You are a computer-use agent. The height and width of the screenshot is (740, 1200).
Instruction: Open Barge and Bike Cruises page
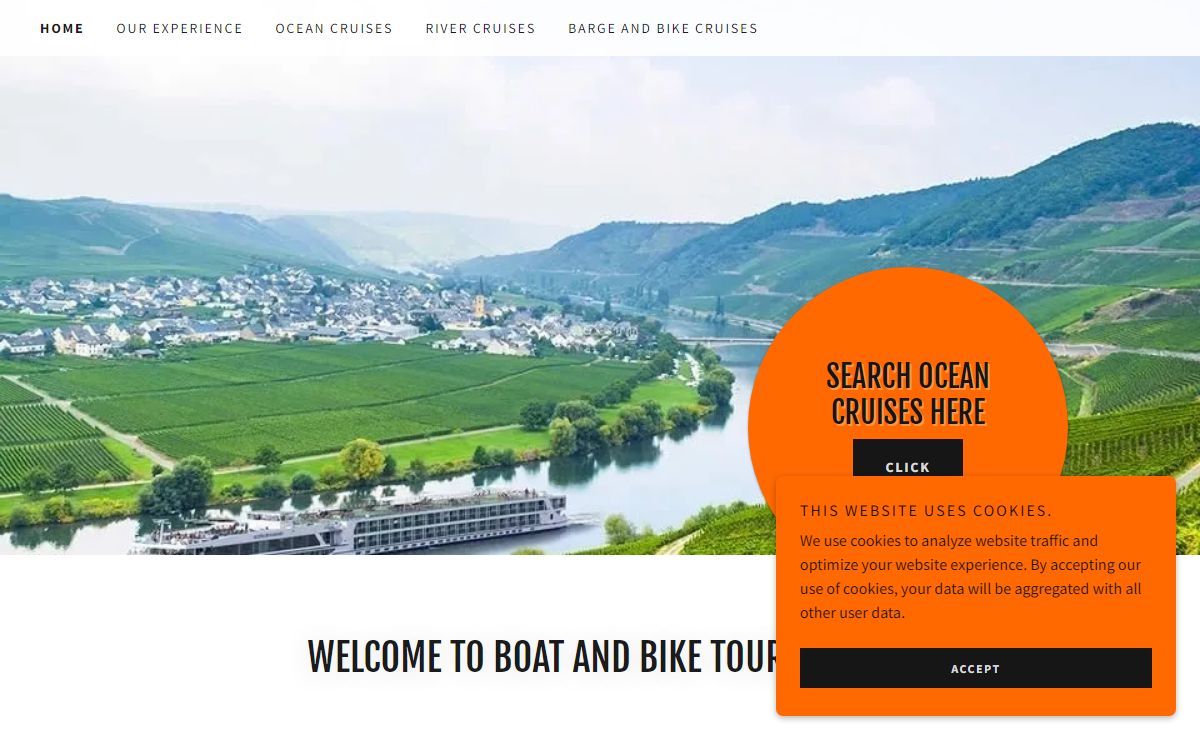point(663,28)
